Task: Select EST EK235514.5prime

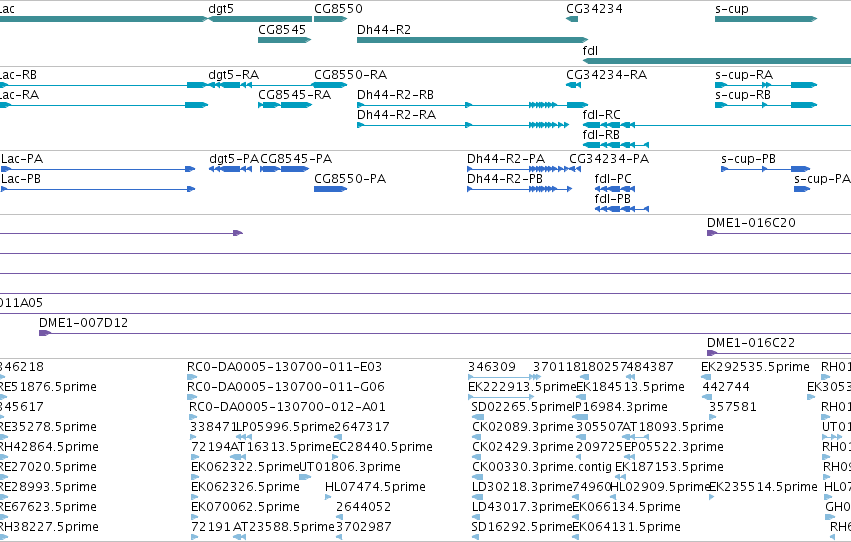Action: pos(763,488)
